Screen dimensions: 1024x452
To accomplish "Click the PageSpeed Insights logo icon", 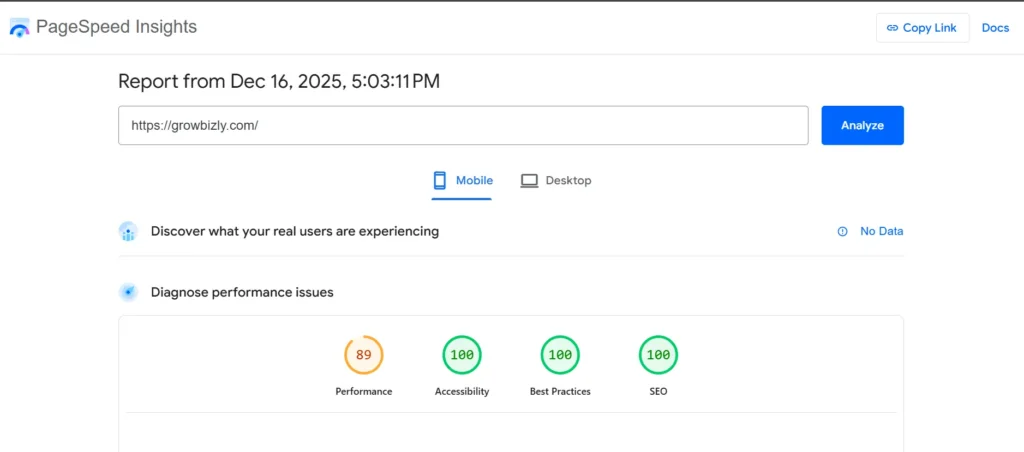I will tap(19, 28).
